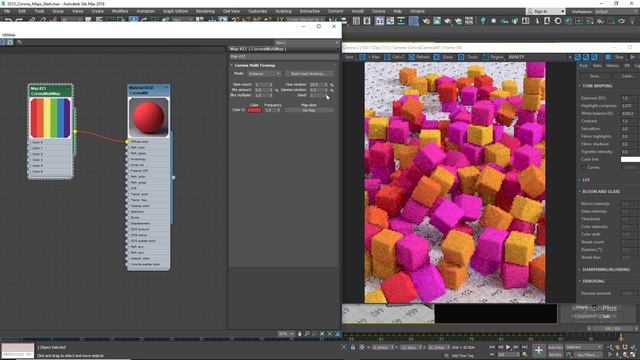Open the slate editor zoom percentage dropdown
Viewport: 640px width, 360px height.
(286, 334)
